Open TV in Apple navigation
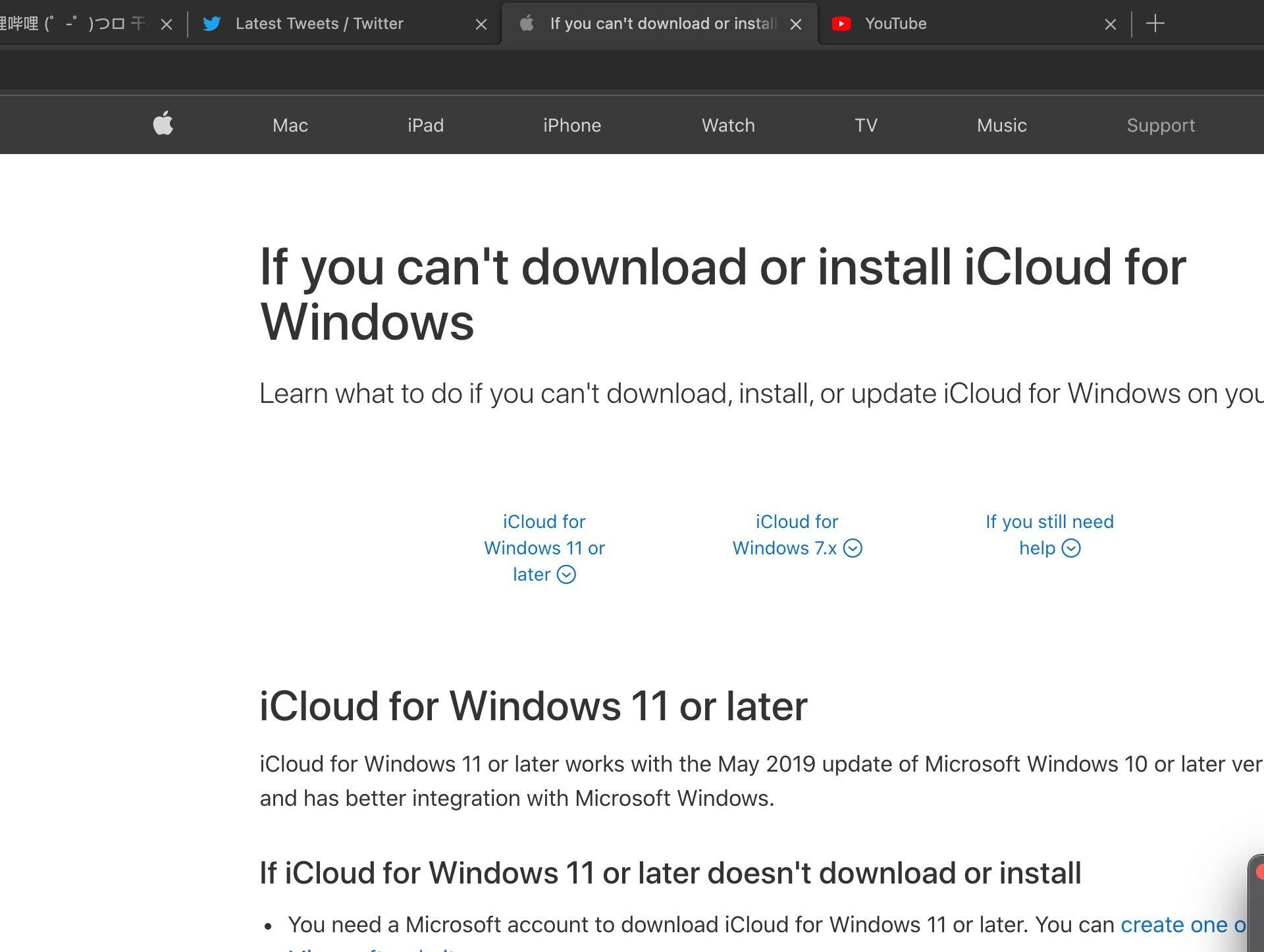The image size is (1264, 952). coord(866,125)
